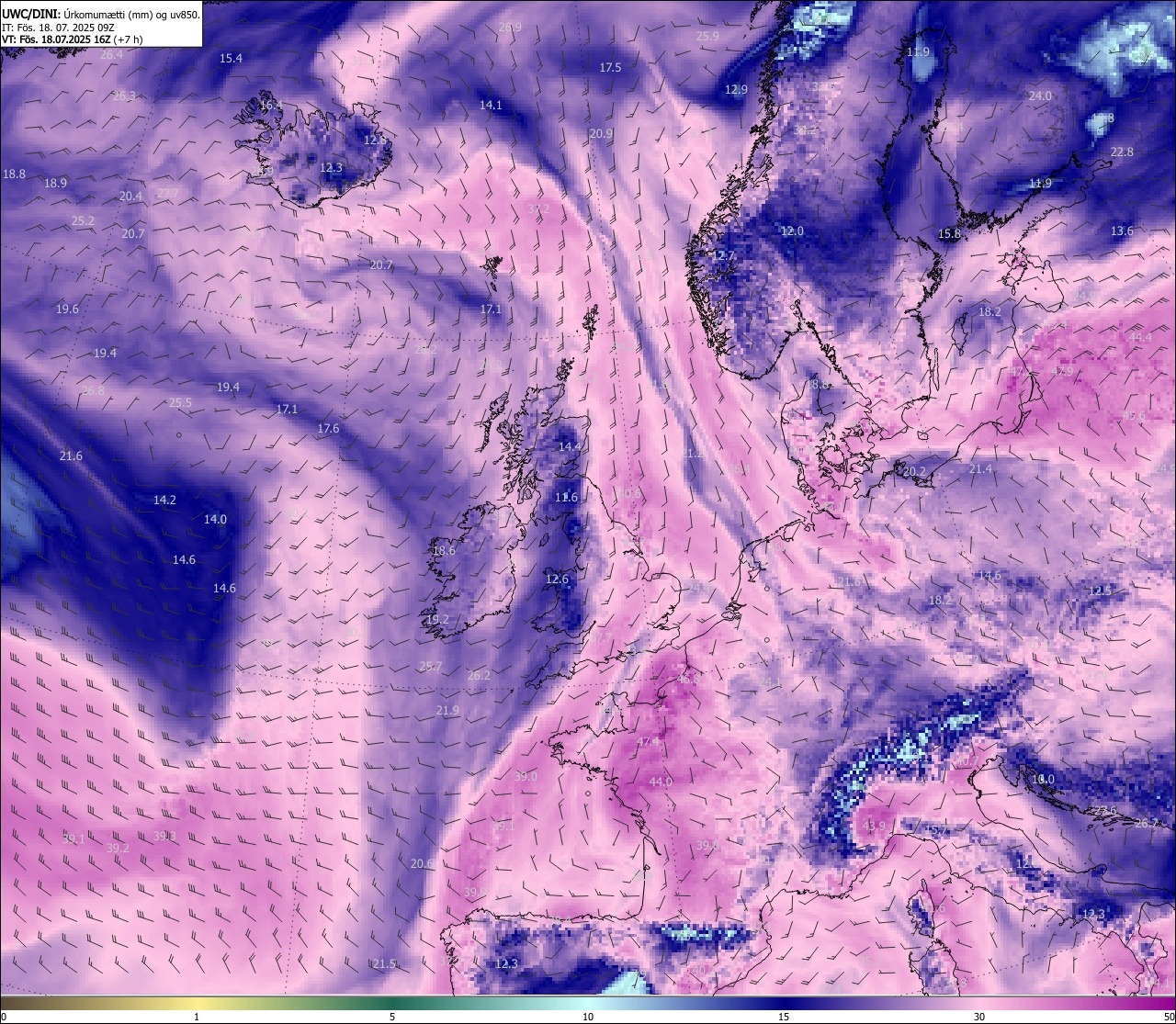This screenshot has width=1176, height=1024.
Task: Click the 39.0 value west of France
Action: [526, 777]
